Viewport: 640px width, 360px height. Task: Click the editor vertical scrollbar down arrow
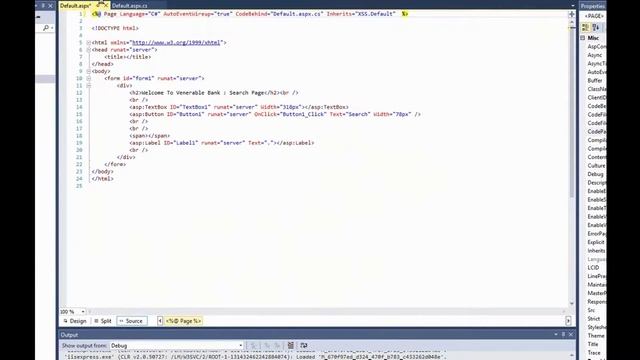coord(571,303)
